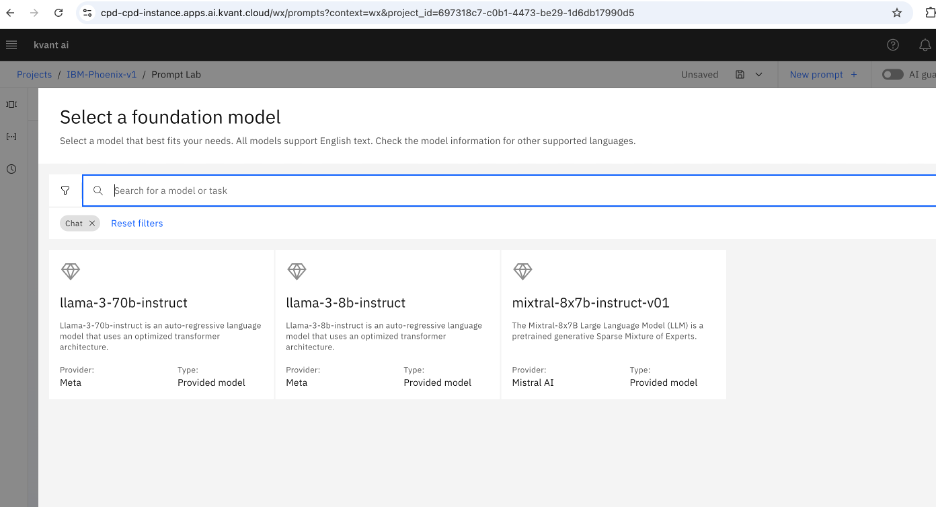Viewport: 936px width, 508px height.
Task: Choose the mixtral-8x7b-instruct-v01 model card
Action: (613, 325)
